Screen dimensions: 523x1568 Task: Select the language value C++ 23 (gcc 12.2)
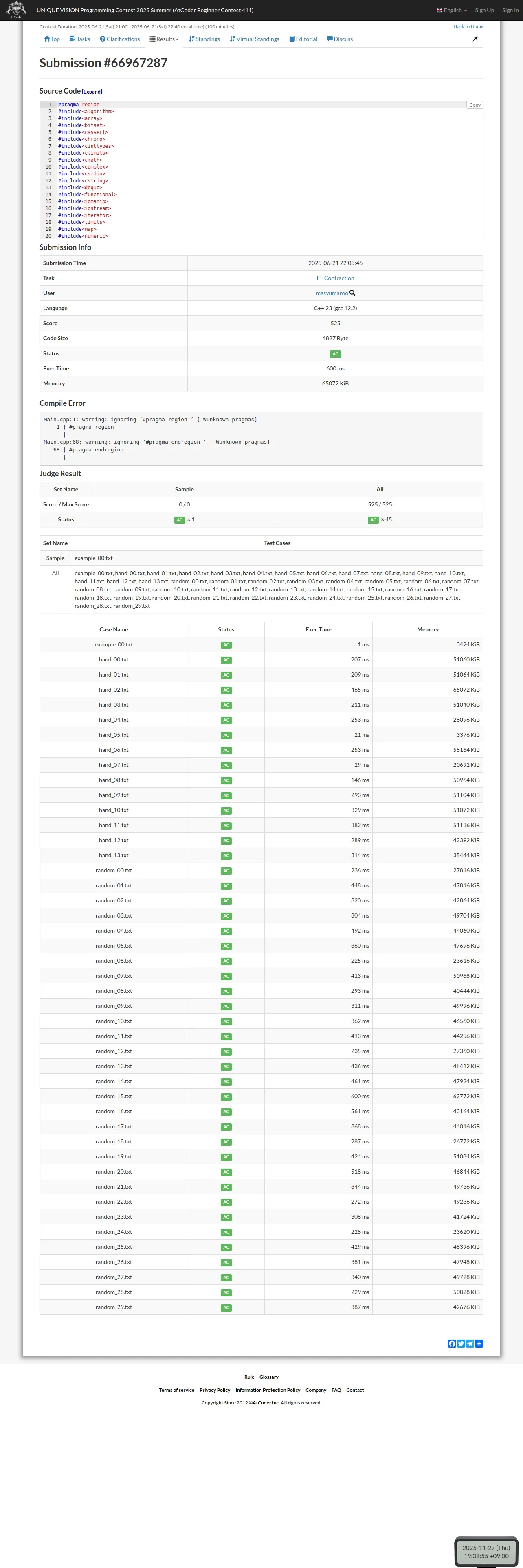click(336, 308)
